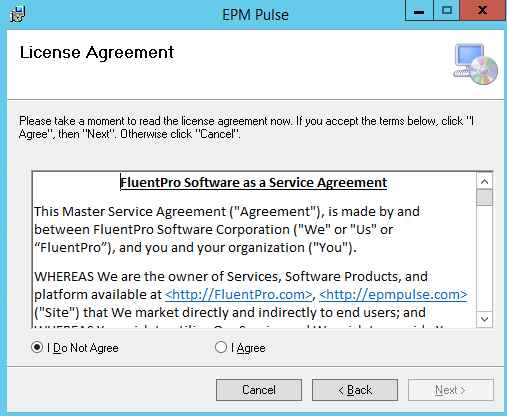Click the empty scrollbar track below the thumb

(x=484, y=258)
